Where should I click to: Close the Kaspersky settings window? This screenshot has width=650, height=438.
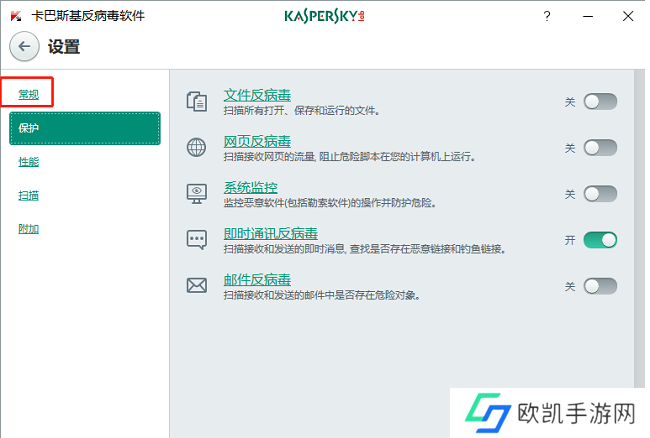(628, 16)
